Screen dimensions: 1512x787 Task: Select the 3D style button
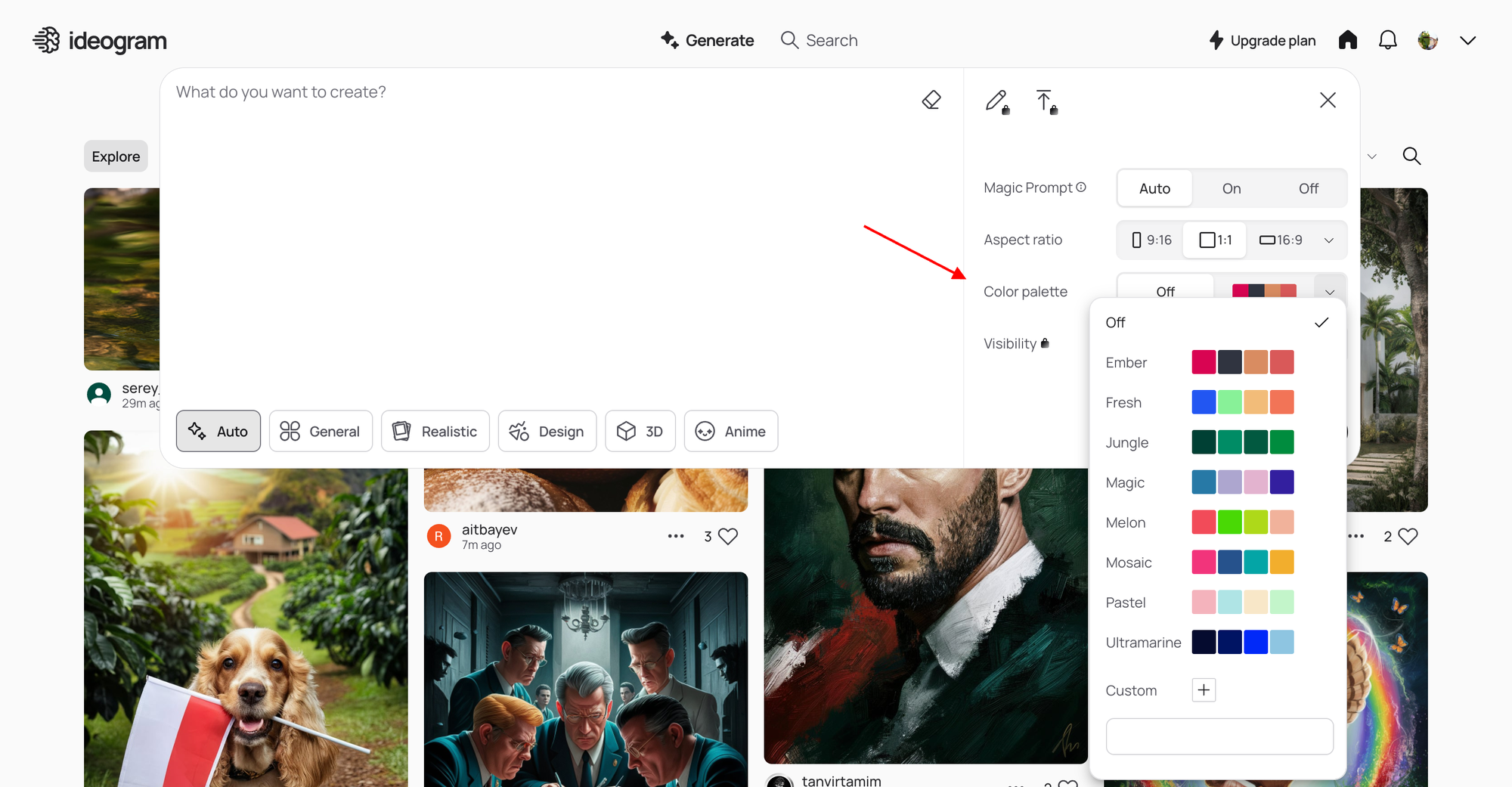tap(640, 431)
